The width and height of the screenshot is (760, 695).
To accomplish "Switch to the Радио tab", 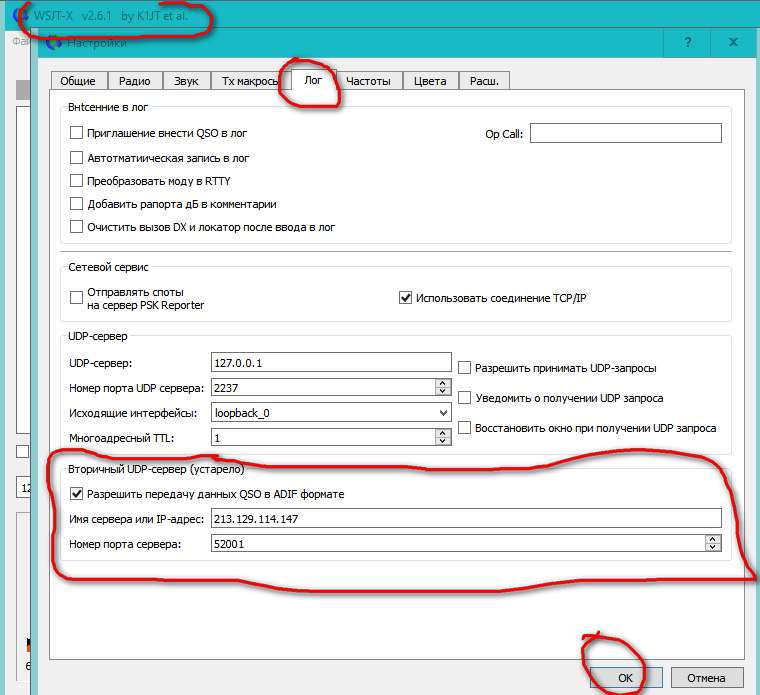I will [x=134, y=81].
